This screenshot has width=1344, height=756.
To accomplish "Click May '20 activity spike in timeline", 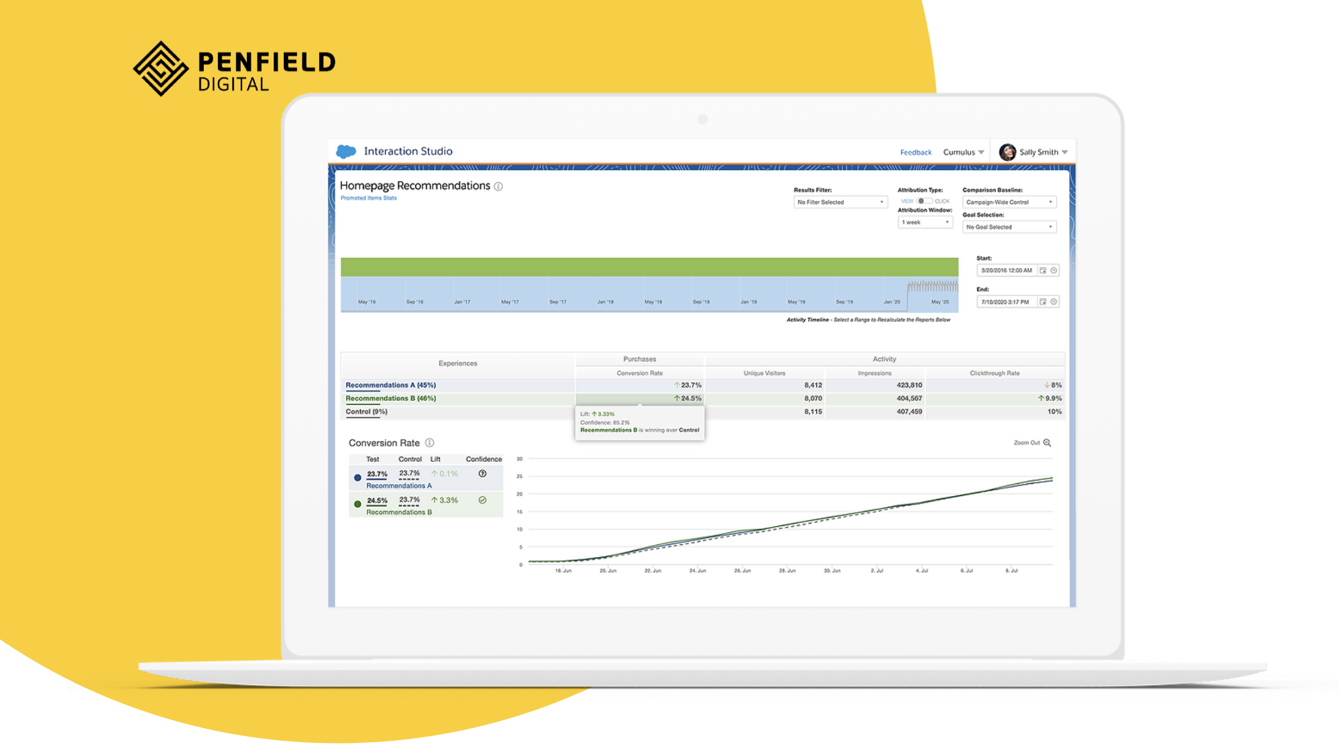I will (x=932, y=287).
